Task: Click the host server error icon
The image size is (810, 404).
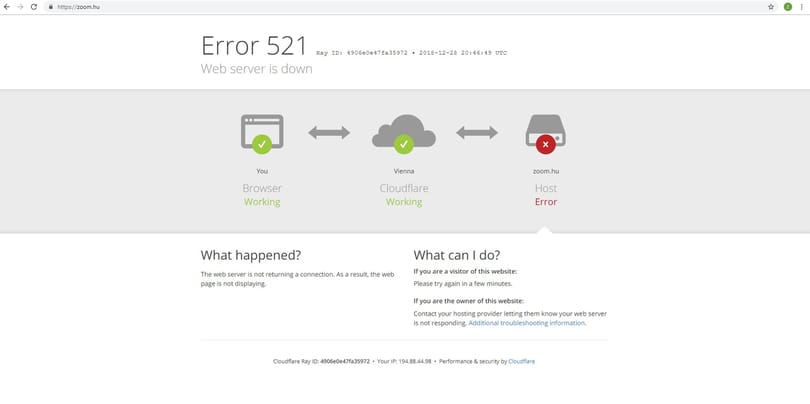Action: [x=546, y=134]
